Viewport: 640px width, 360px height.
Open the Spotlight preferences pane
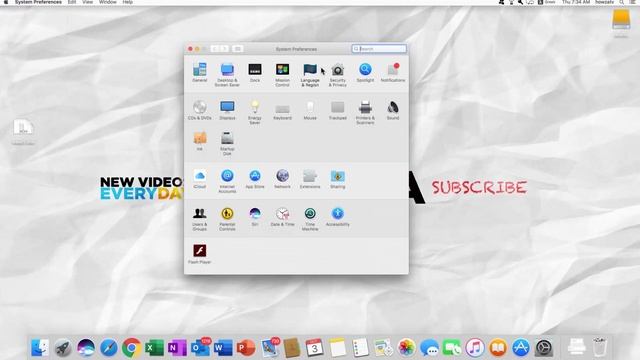click(x=365, y=73)
